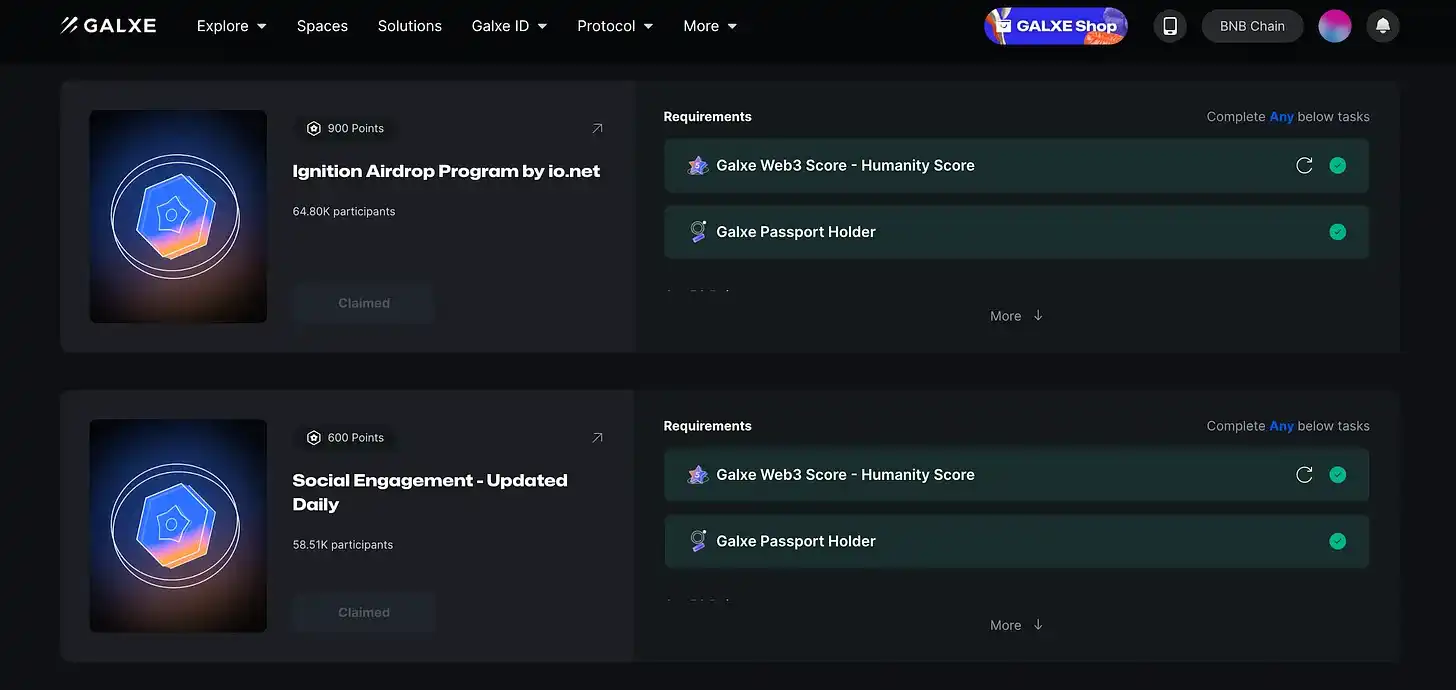Click 'Complete Any below tasks' in Social Engagement card
The width and height of the screenshot is (1456, 690).
point(1288,426)
